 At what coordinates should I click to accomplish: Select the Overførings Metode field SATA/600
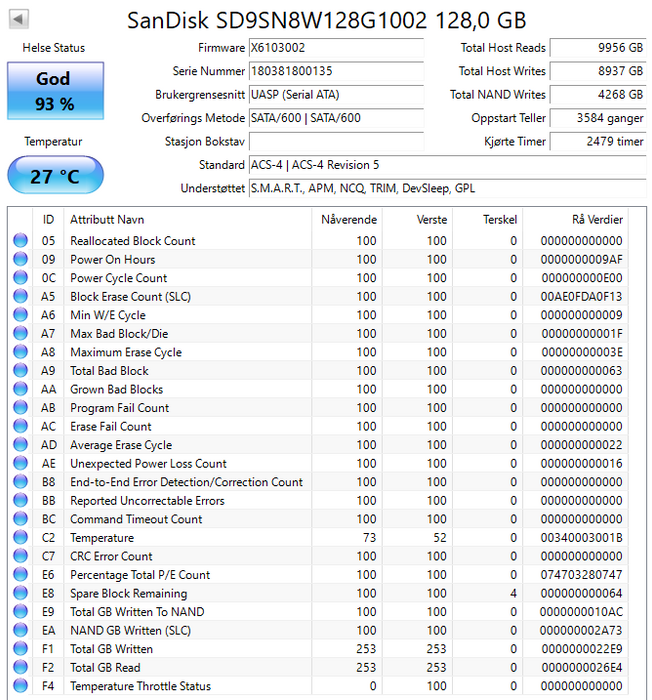coord(336,118)
